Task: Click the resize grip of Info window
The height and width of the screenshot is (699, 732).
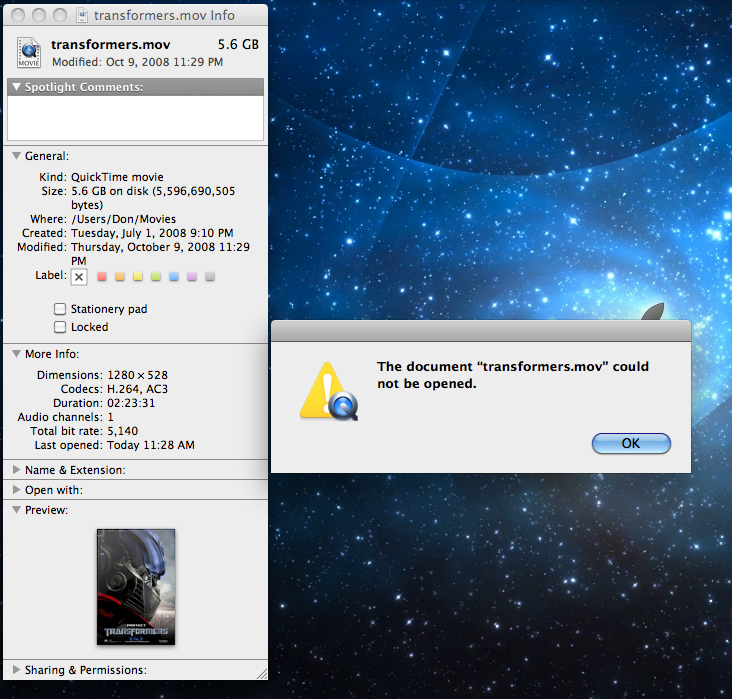Action: tap(262, 674)
